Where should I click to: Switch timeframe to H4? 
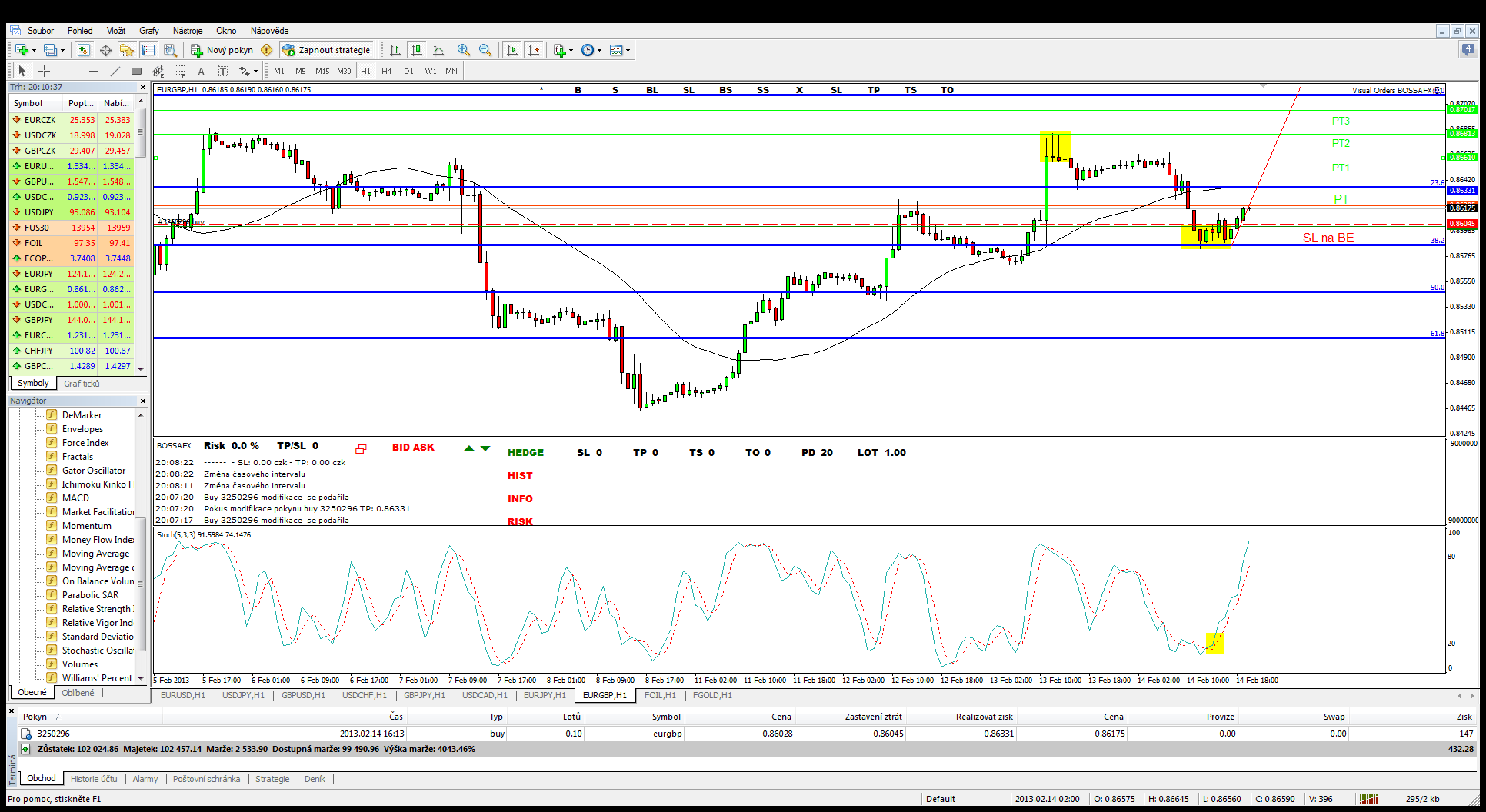click(387, 71)
